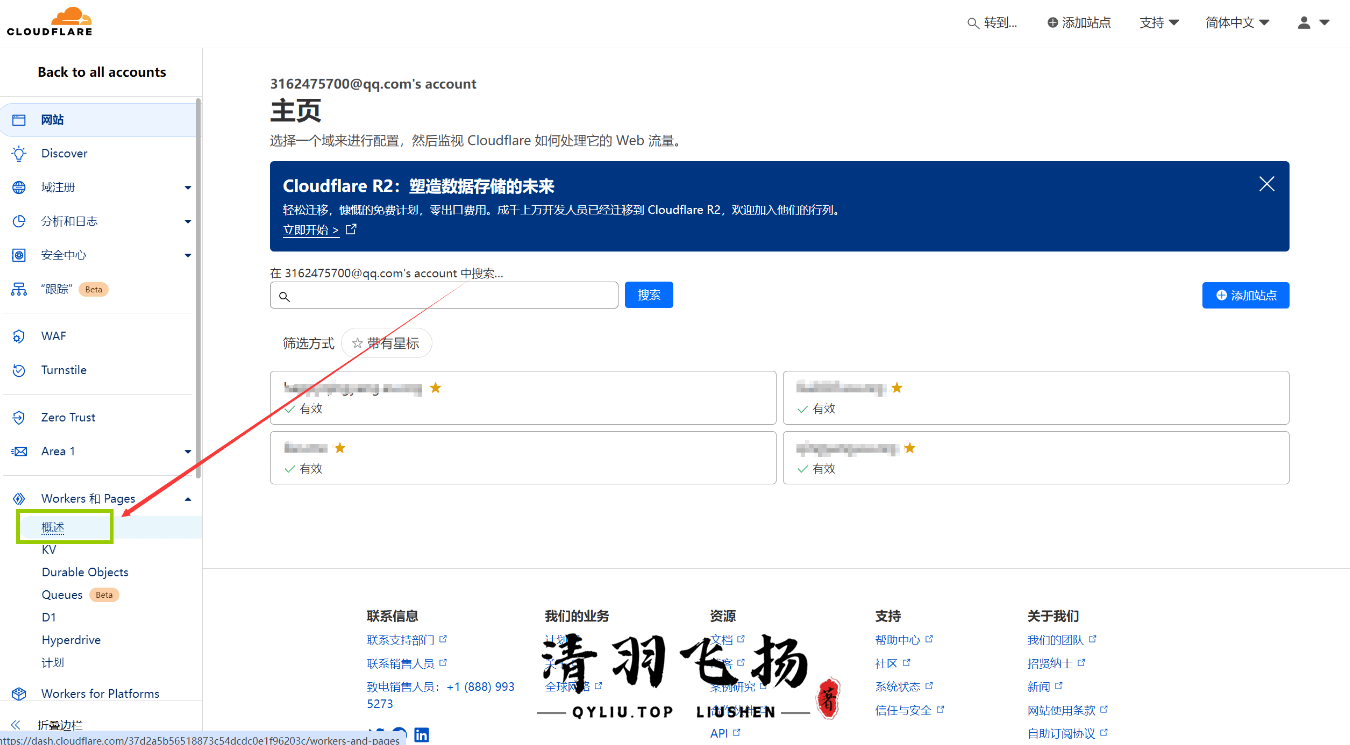Click Back to all accounts
This screenshot has height=745, width=1350.
[x=102, y=72]
